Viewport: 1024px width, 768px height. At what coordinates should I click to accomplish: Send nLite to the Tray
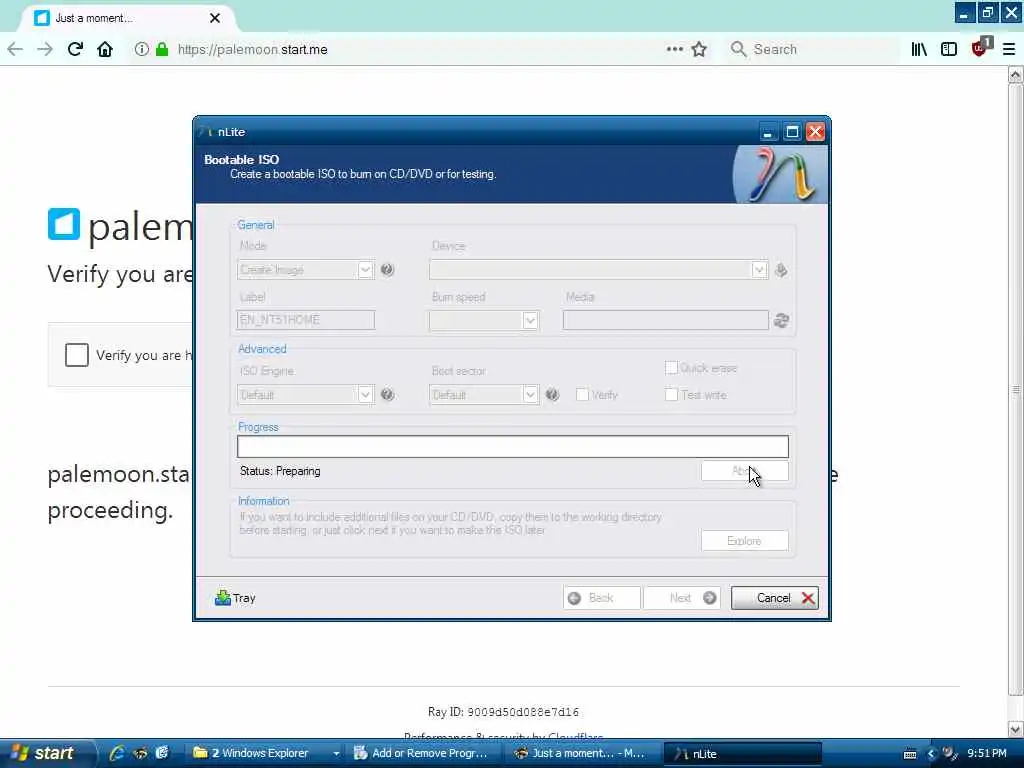235,598
